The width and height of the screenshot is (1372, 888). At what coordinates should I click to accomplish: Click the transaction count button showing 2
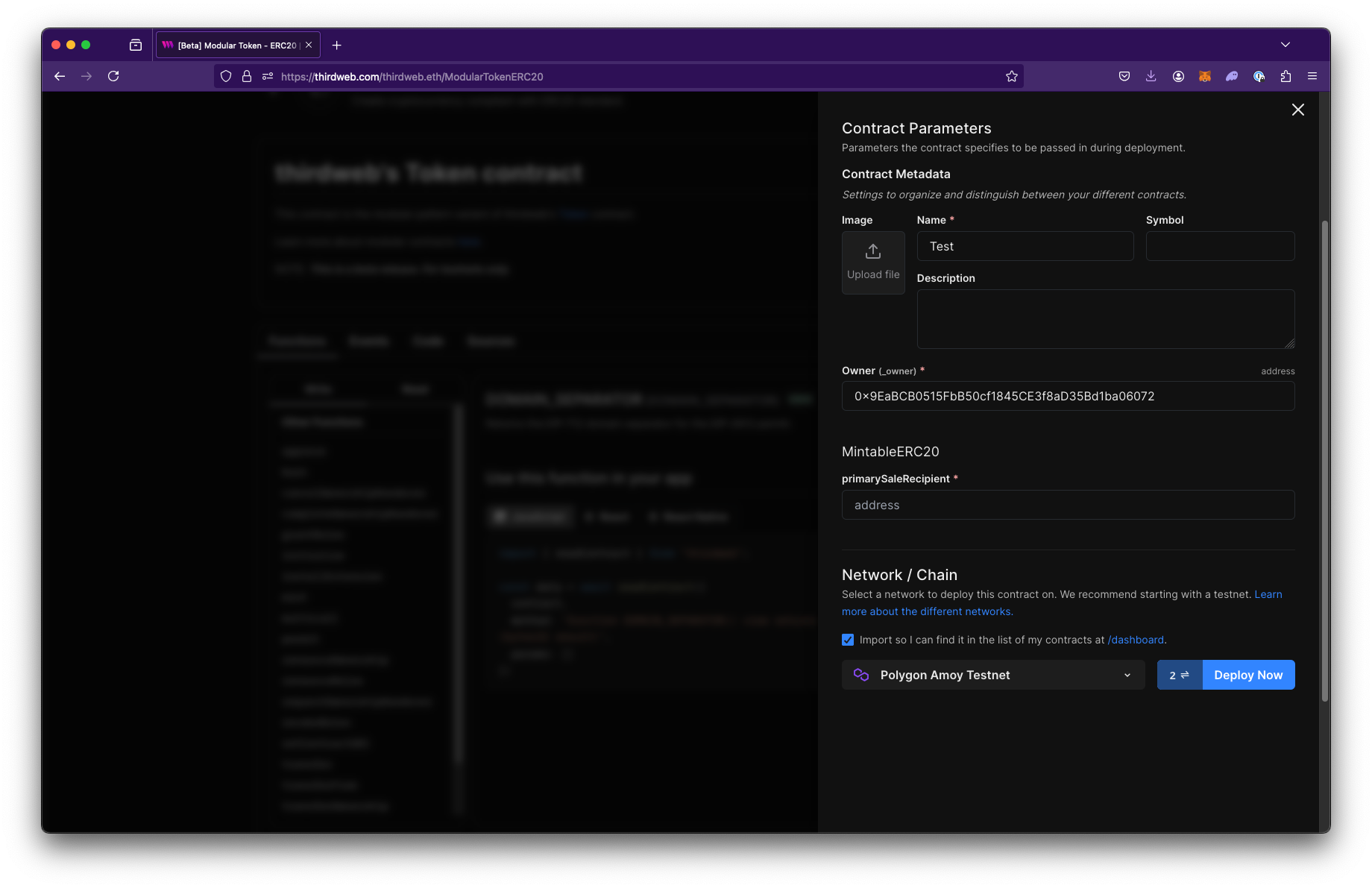tap(1180, 675)
